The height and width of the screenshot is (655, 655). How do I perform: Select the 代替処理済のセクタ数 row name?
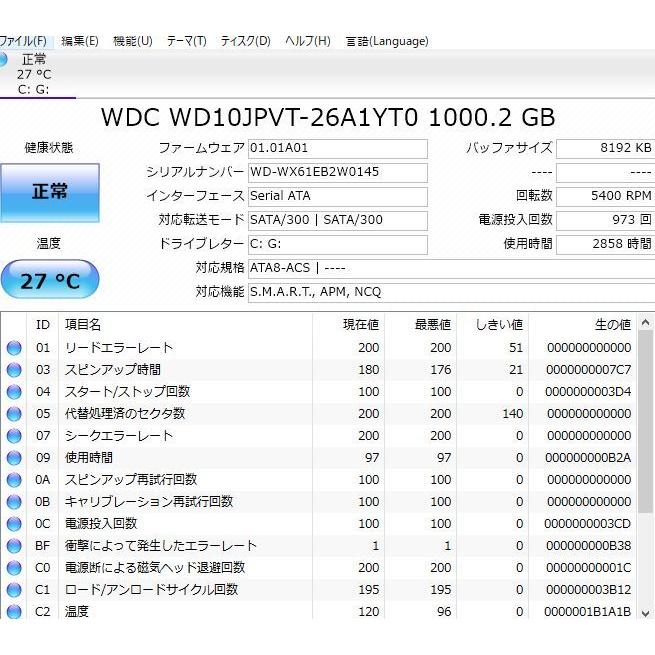click(125, 414)
